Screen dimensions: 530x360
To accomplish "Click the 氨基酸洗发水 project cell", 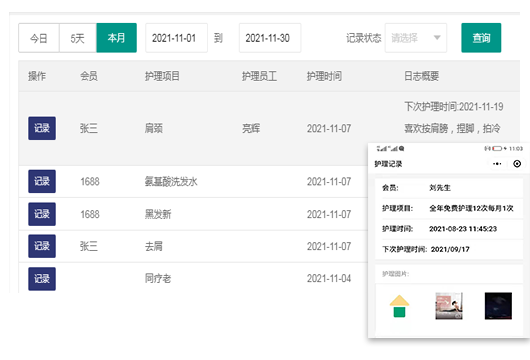I will pos(171,182).
